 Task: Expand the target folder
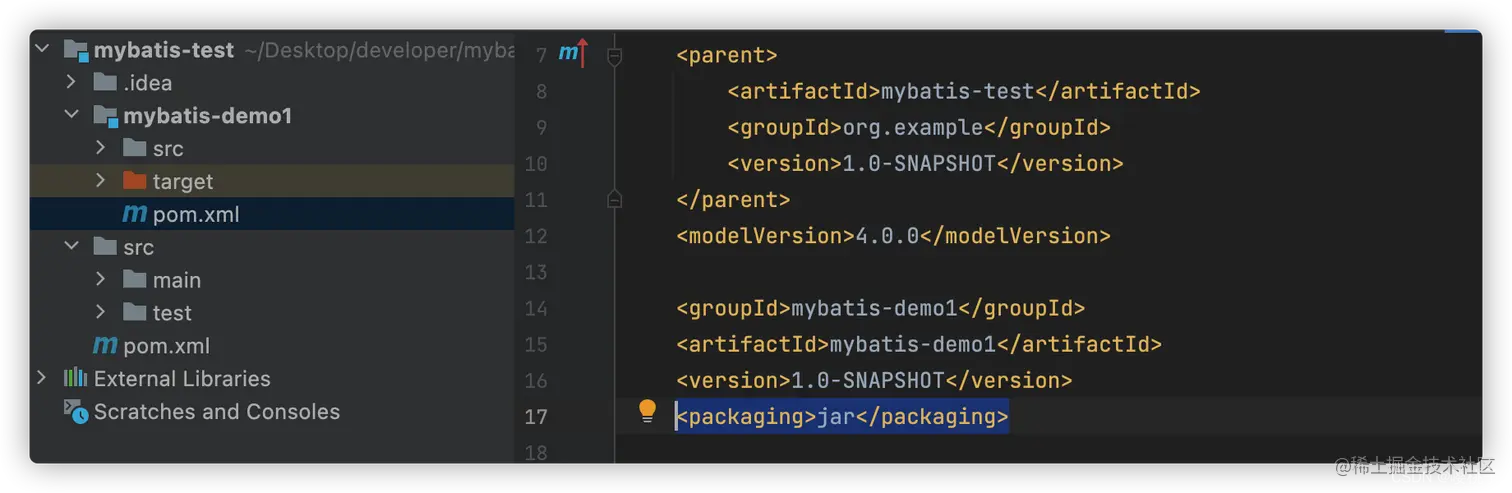coord(101,181)
